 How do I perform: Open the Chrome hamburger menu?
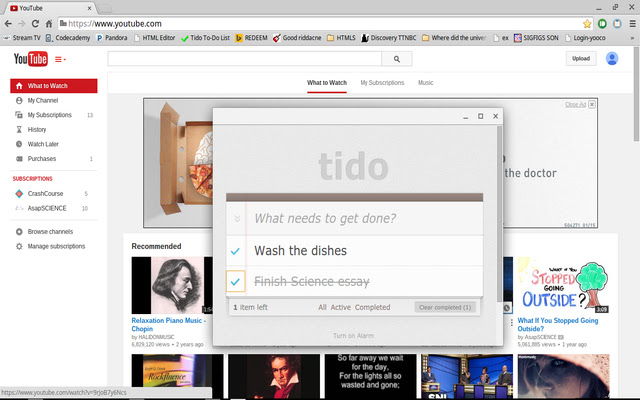tap(632, 24)
